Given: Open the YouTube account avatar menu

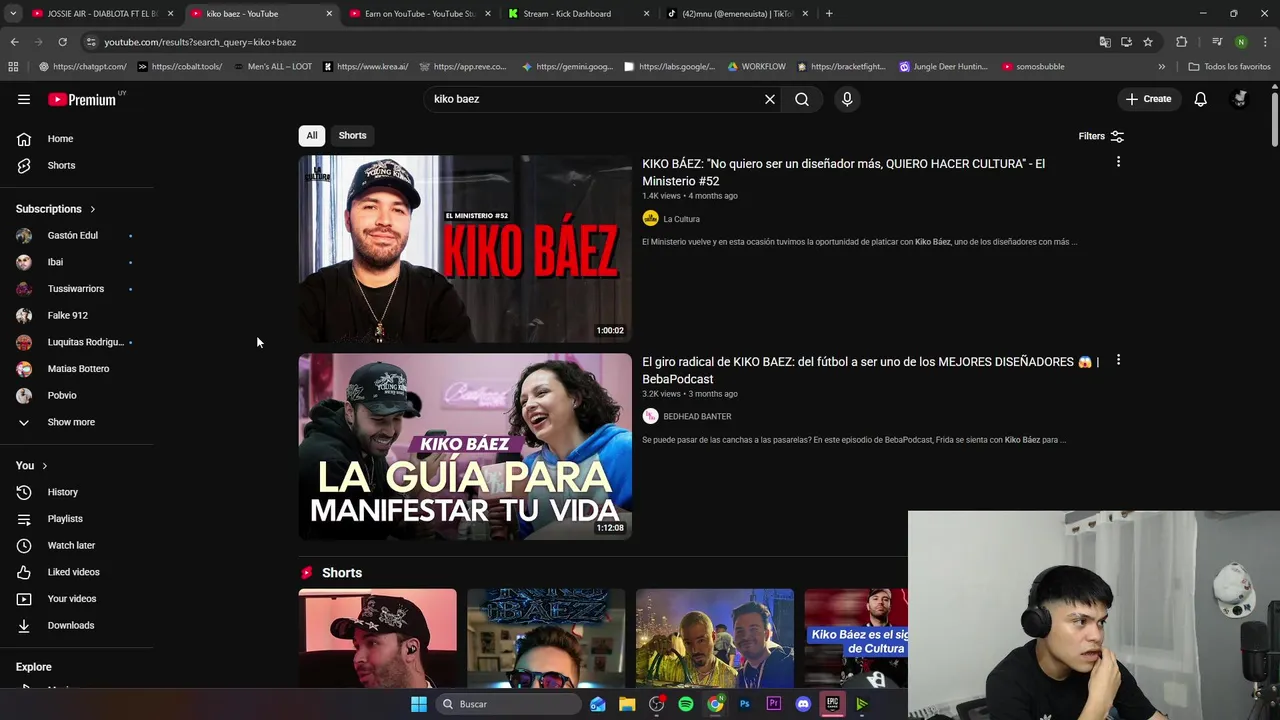Looking at the screenshot, I should 1240,99.
